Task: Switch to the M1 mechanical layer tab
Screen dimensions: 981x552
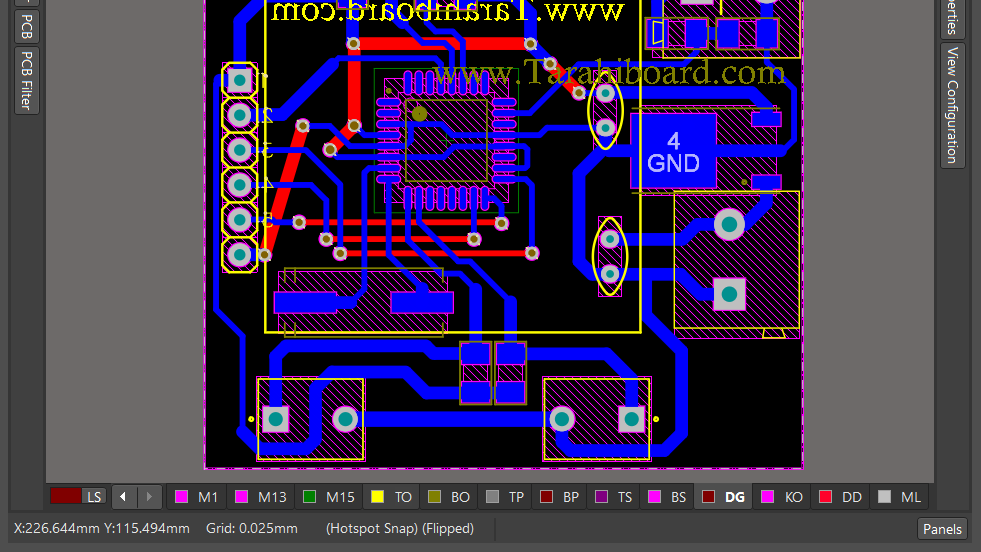Action: [x=197, y=497]
